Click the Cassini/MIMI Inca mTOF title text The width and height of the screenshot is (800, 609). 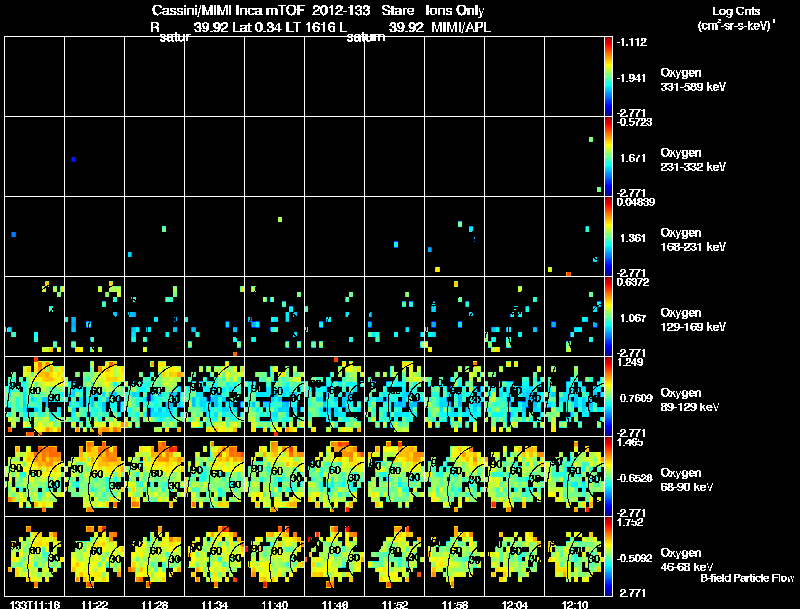click(221, 10)
